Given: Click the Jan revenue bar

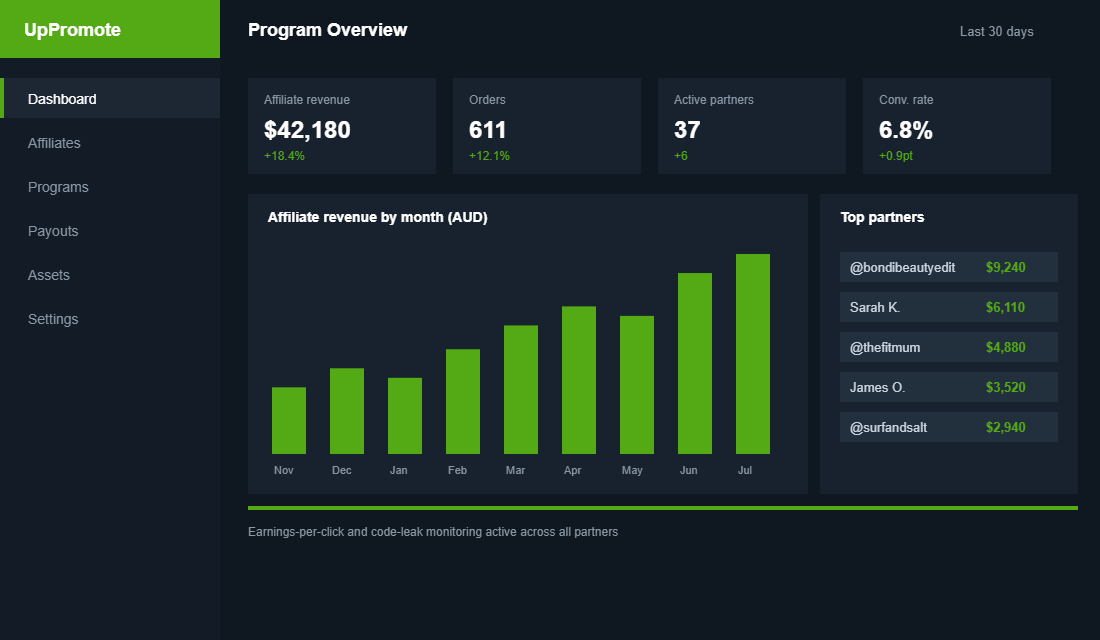Looking at the screenshot, I should point(405,416).
